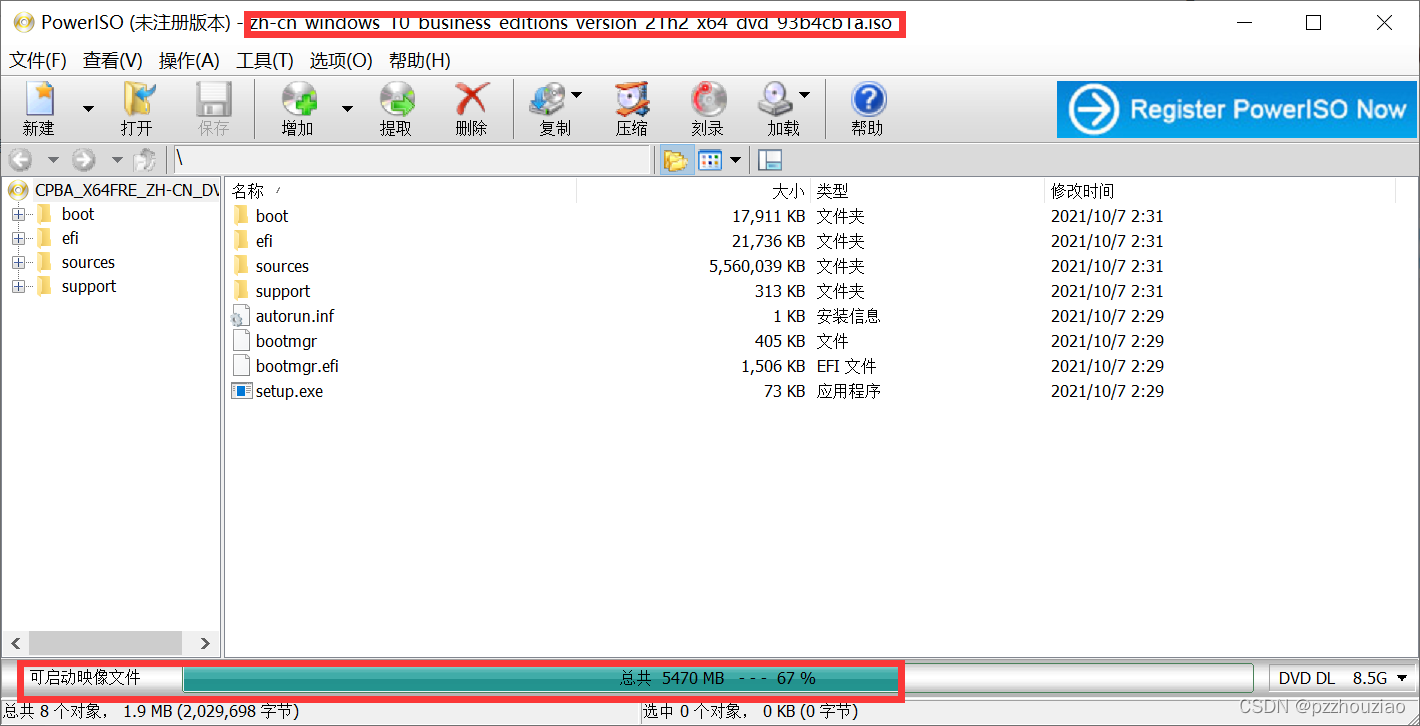Select the support folder in tree
The image size is (1420, 726).
89,286
